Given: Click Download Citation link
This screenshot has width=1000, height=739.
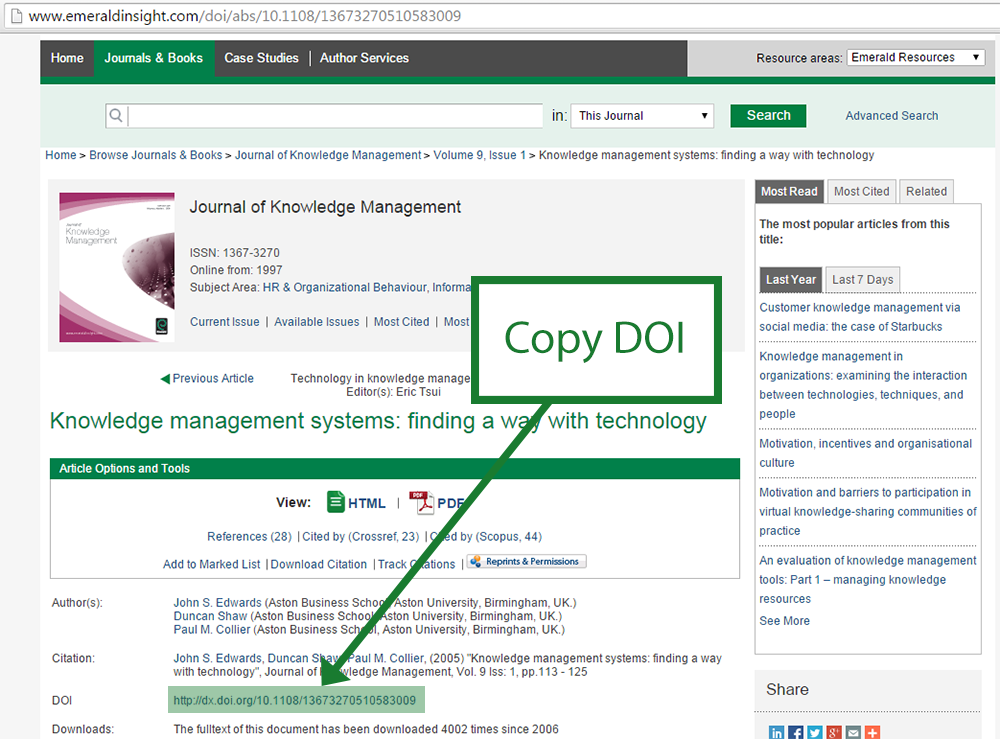Looking at the screenshot, I should point(319,564).
